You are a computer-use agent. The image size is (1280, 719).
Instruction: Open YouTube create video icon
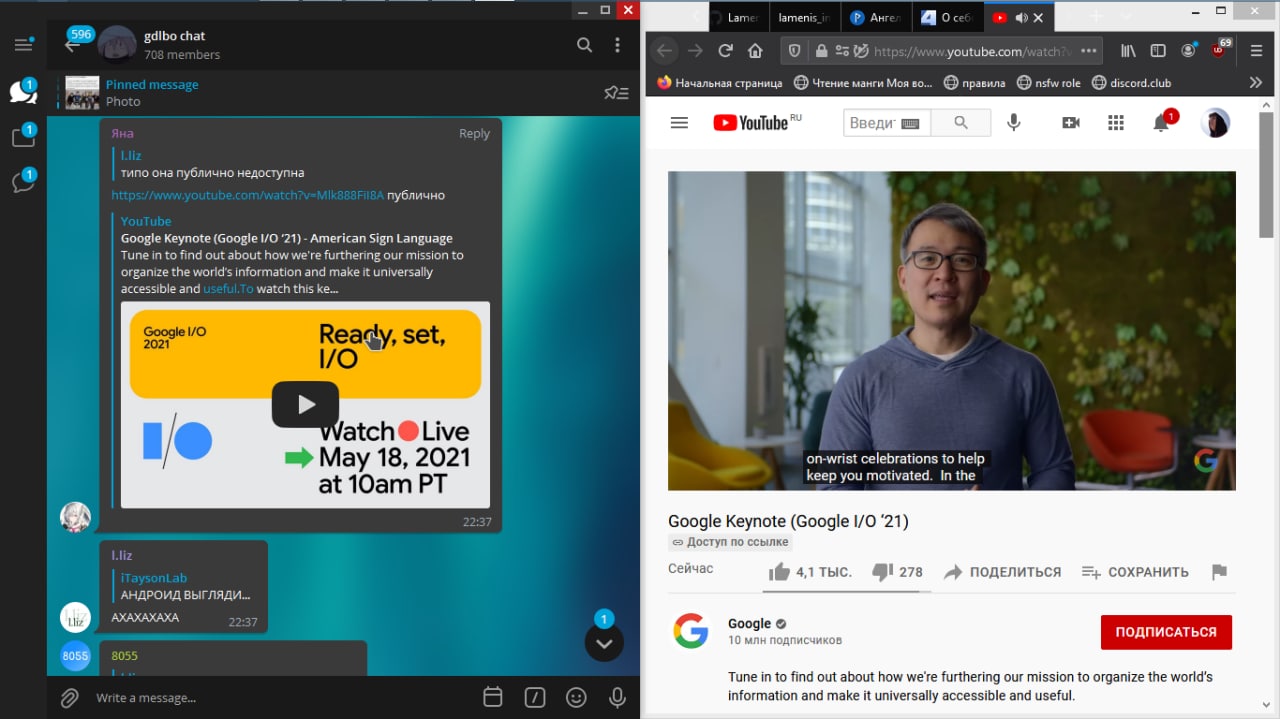coord(1071,123)
